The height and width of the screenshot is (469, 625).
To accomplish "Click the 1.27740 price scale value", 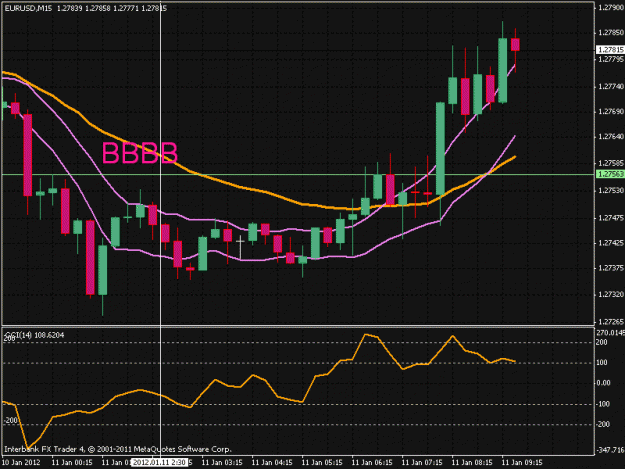I will click(611, 86).
